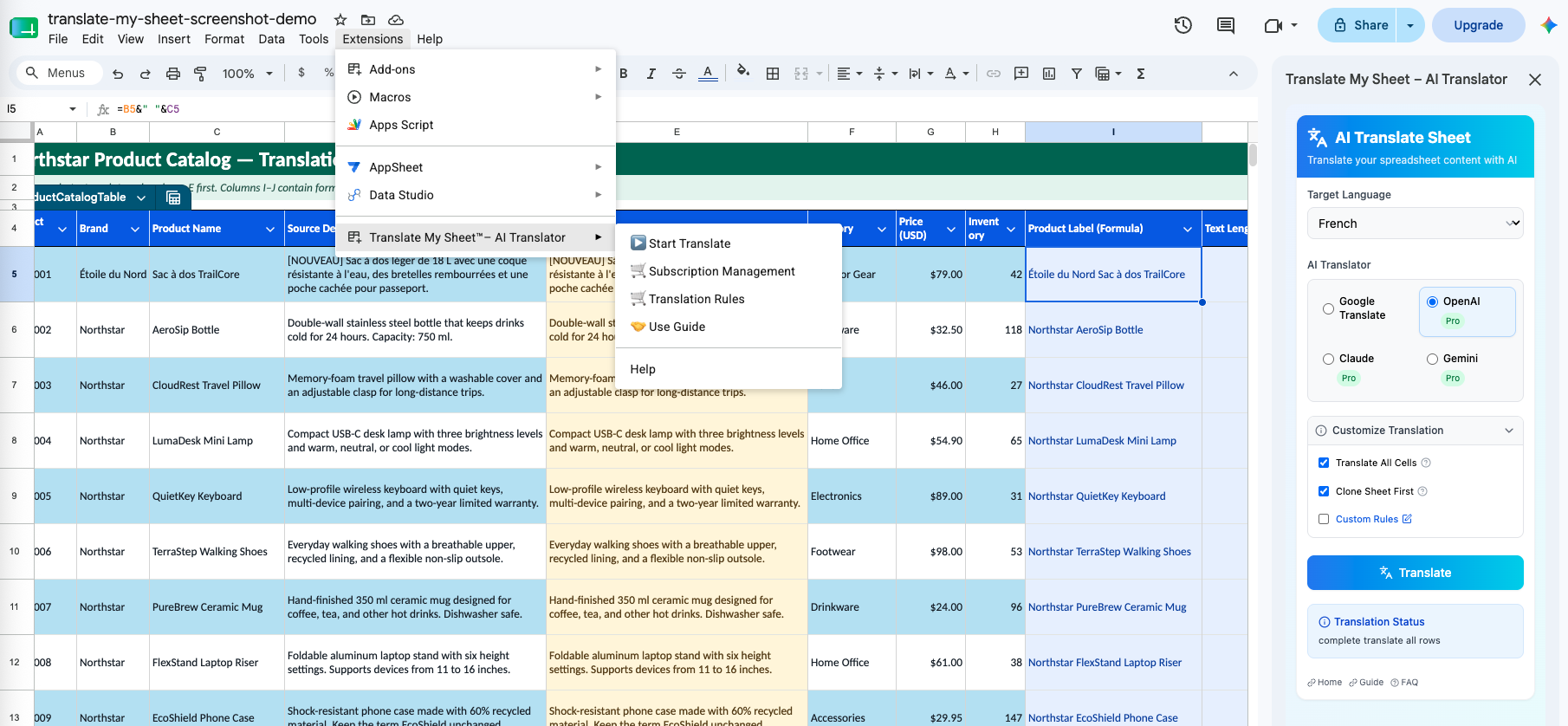This screenshot has width=1568, height=726.
Task: Open Subscription Management in the submenu
Action: (x=729, y=271)
